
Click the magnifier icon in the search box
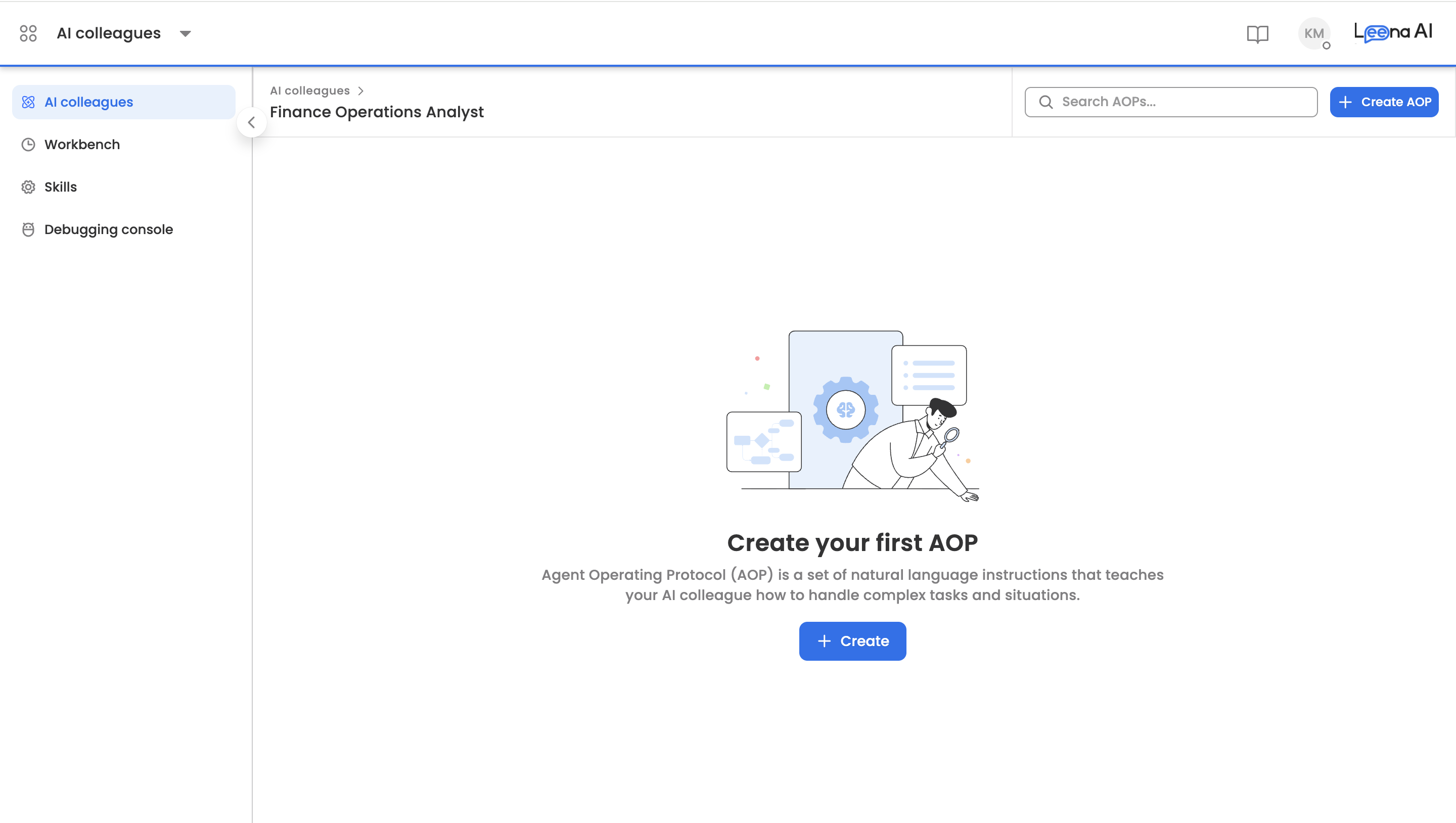click(1045, 102)
